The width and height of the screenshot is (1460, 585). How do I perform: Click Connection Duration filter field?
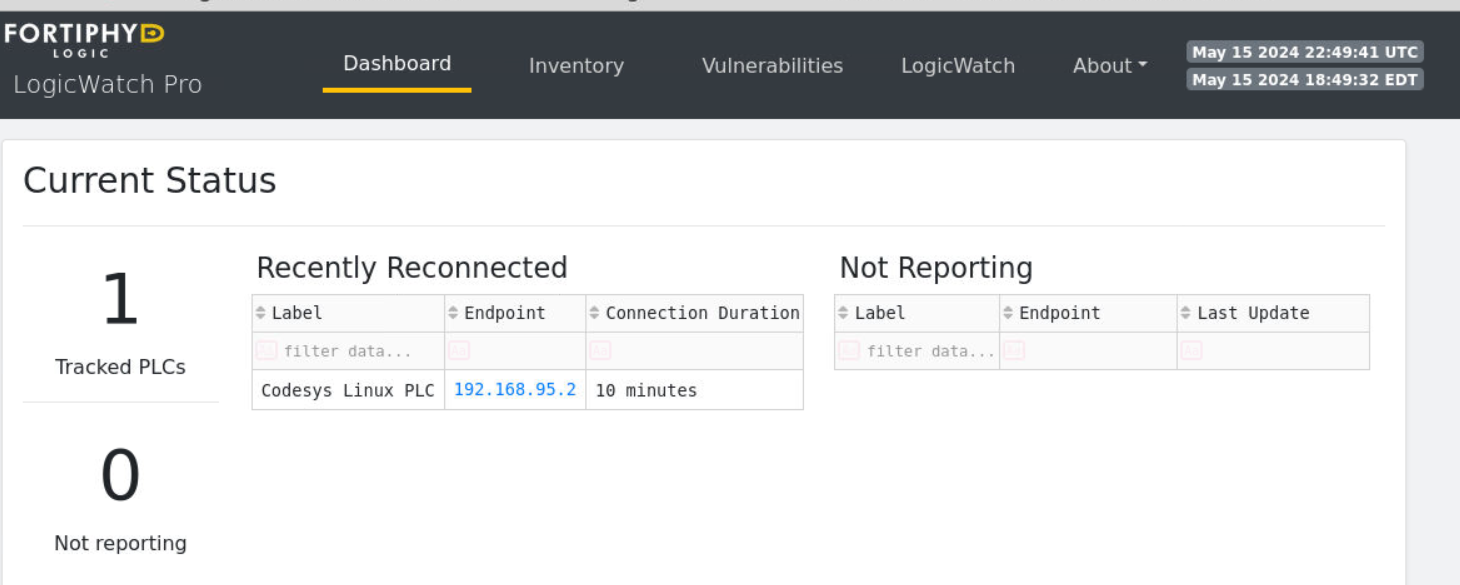click(x=694, y=351)
